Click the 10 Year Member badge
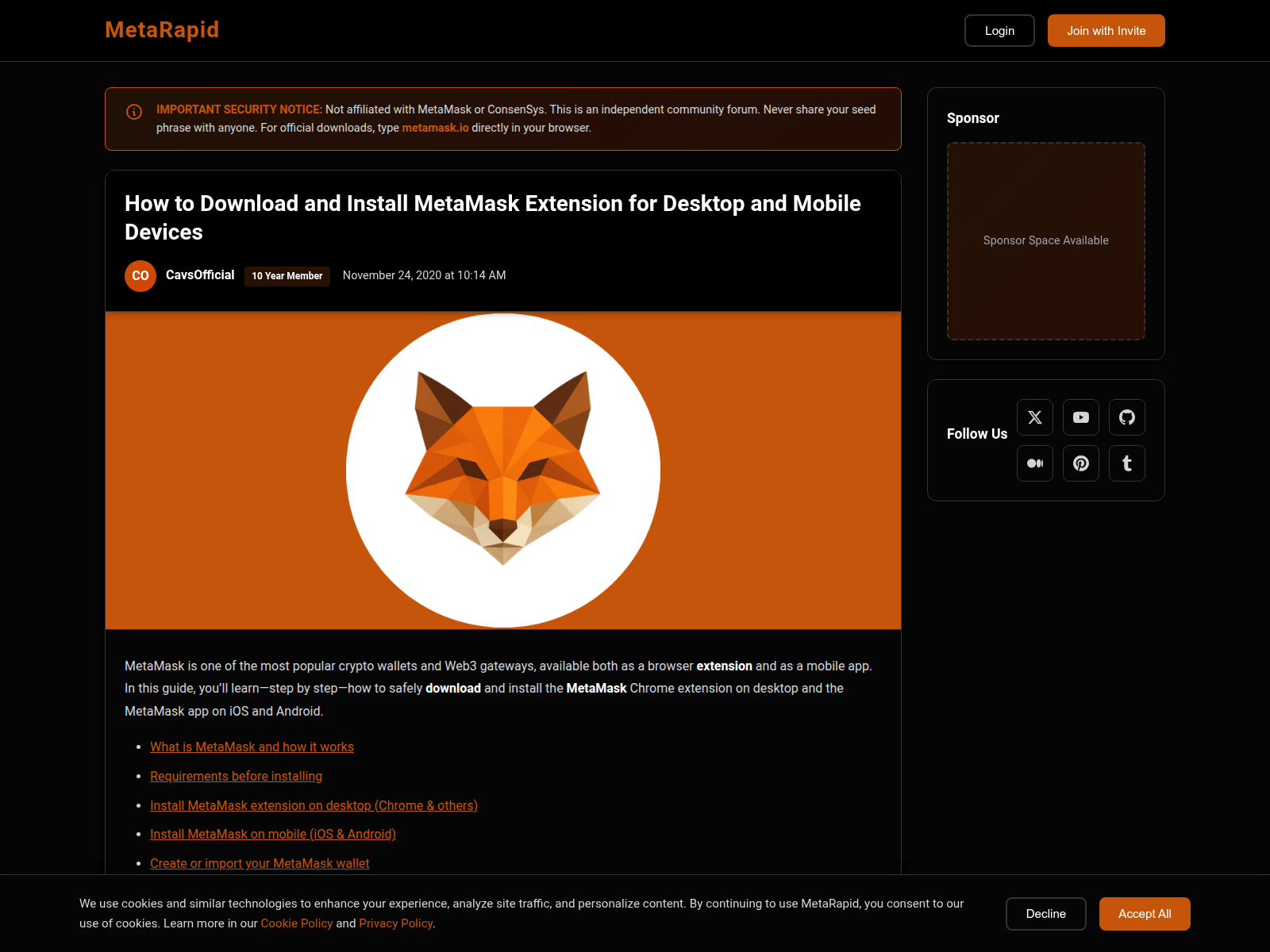Viewport: 1270px width, 952px height. (x=287, y=276)
